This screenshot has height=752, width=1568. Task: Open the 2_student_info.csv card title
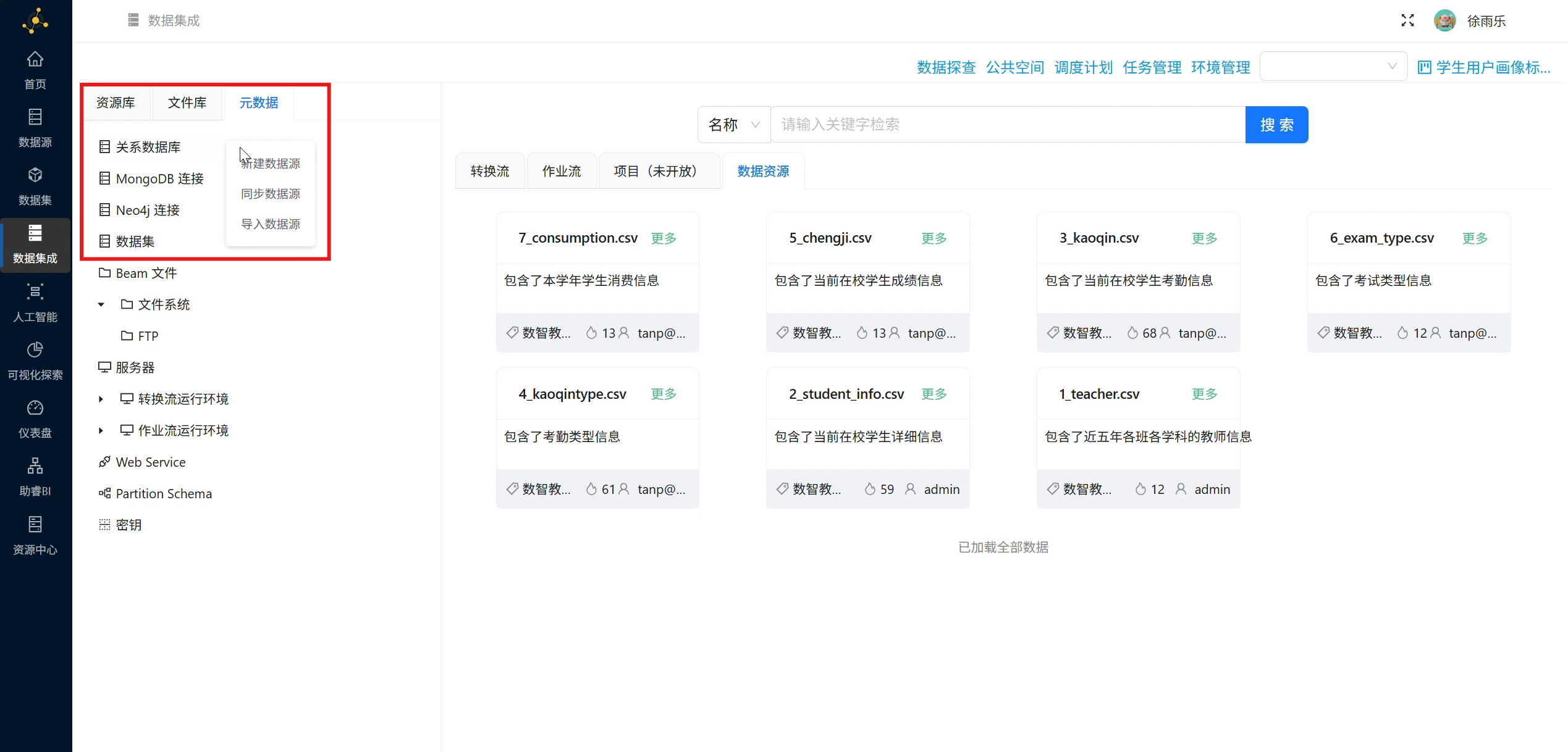pyautogui.click(x=846, y=394)
